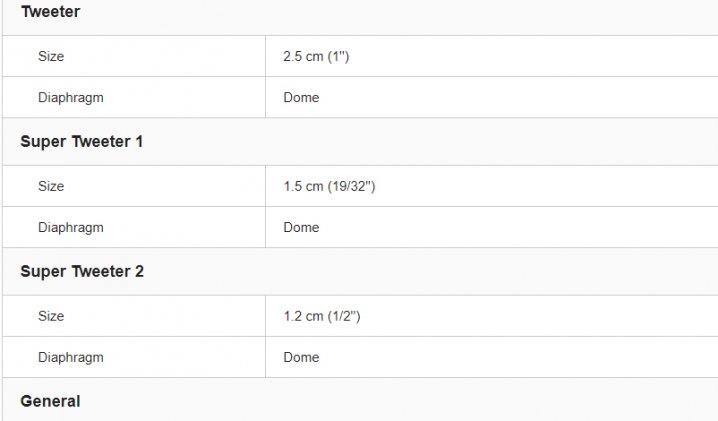Select the 1-inch measurement in Tweeter size

(x=335, y=57)
